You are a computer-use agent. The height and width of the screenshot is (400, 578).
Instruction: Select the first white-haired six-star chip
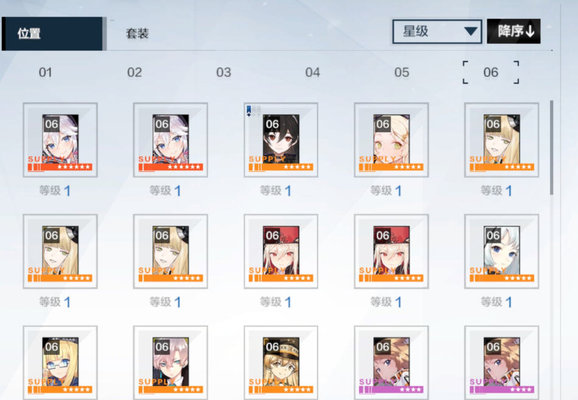[x=60, y=140]
